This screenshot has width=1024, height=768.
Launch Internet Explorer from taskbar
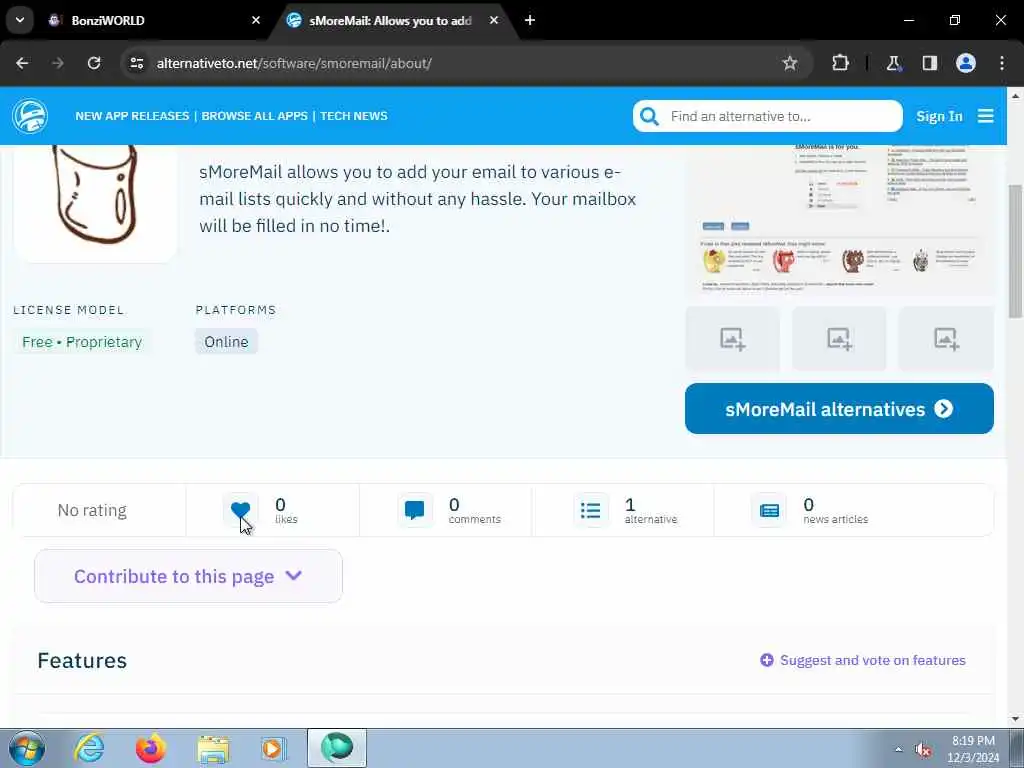(x=89, y=748)
